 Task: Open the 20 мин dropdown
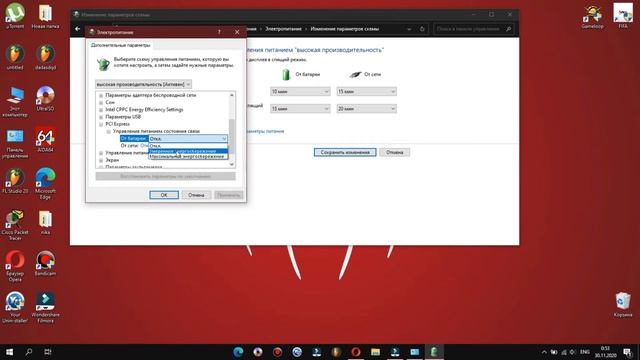[366, 109]
